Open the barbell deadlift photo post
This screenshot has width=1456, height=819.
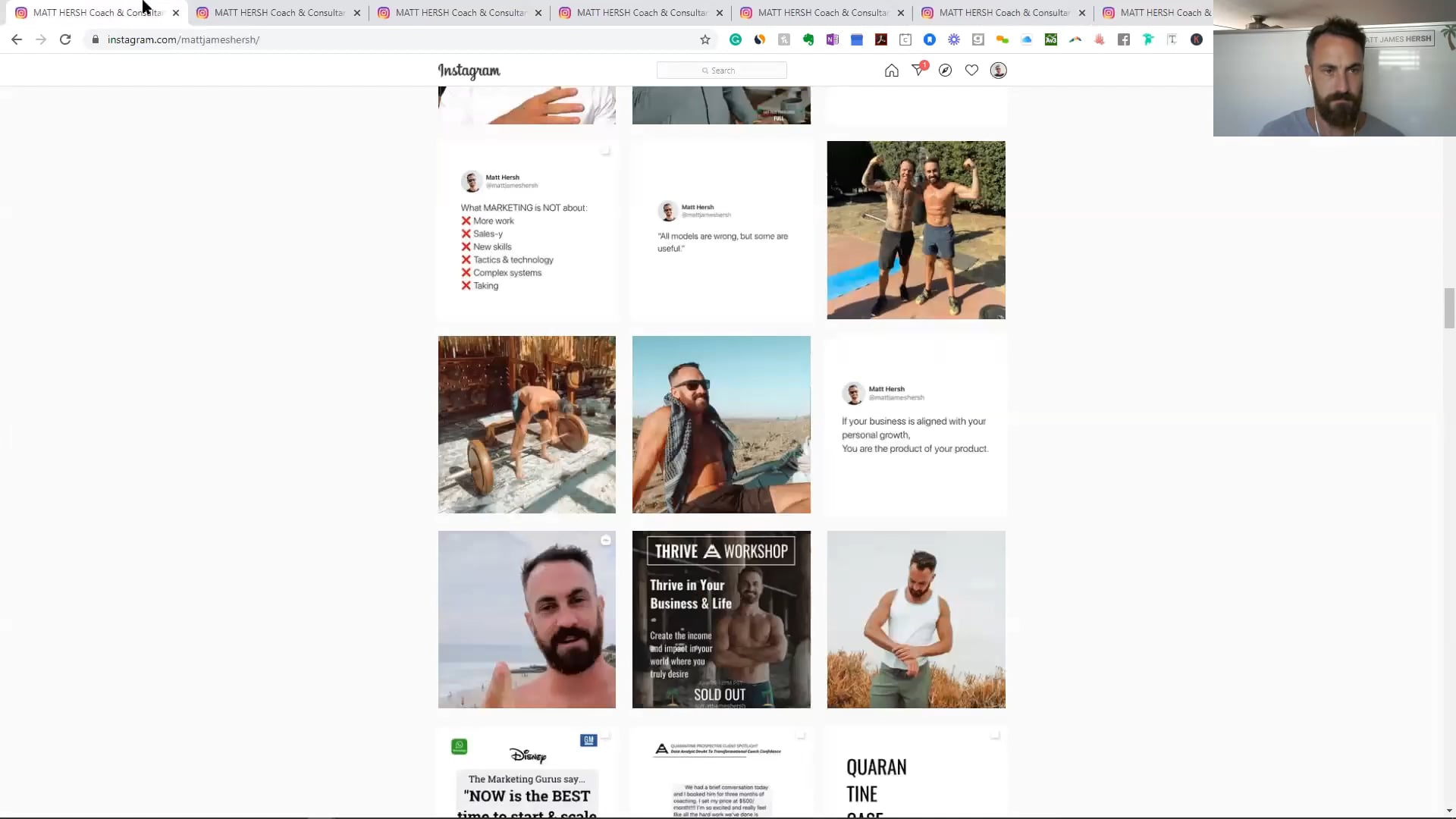coord(527,425)
